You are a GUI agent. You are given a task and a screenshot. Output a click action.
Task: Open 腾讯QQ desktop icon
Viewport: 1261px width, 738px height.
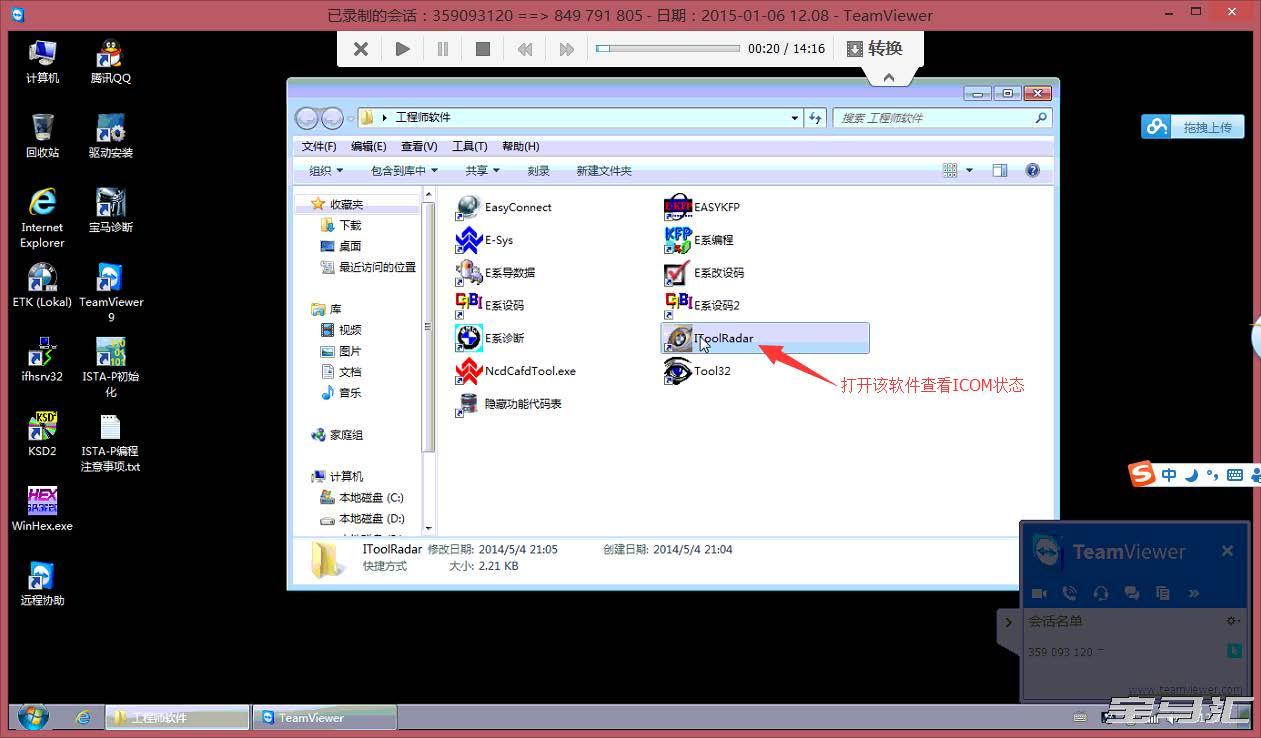click(x=110, y=62)
